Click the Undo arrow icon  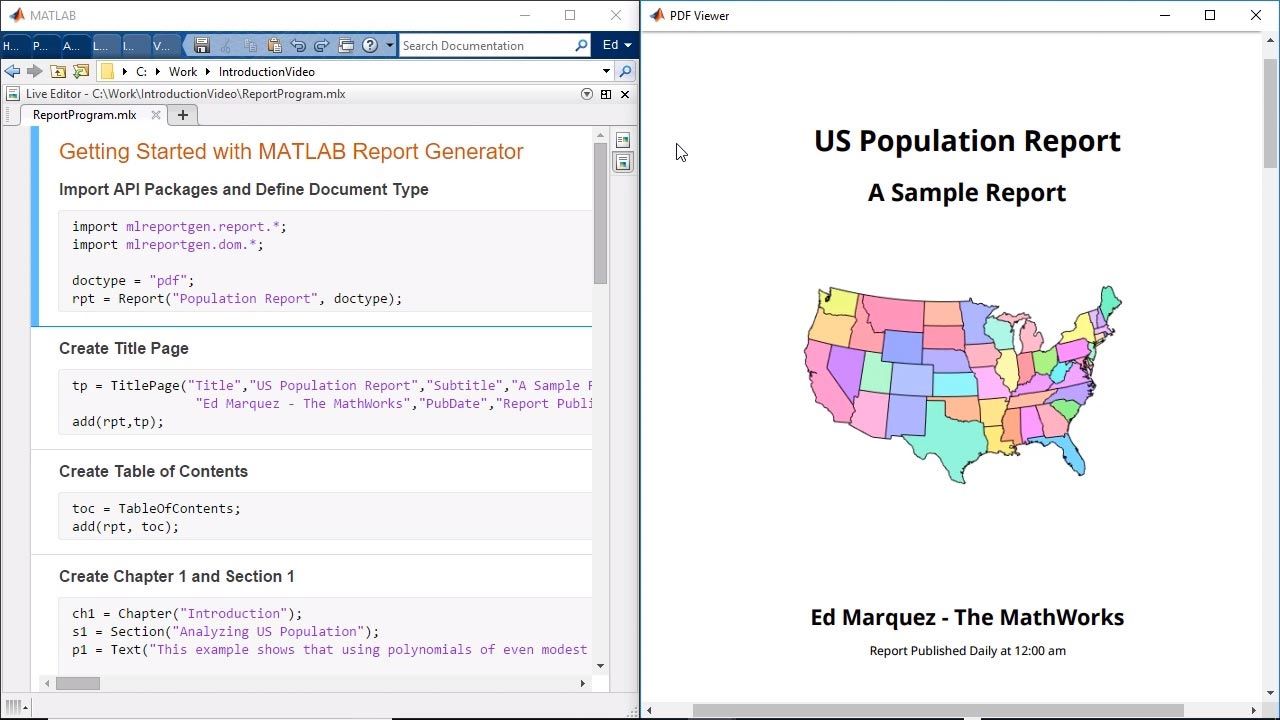(298, 45)
